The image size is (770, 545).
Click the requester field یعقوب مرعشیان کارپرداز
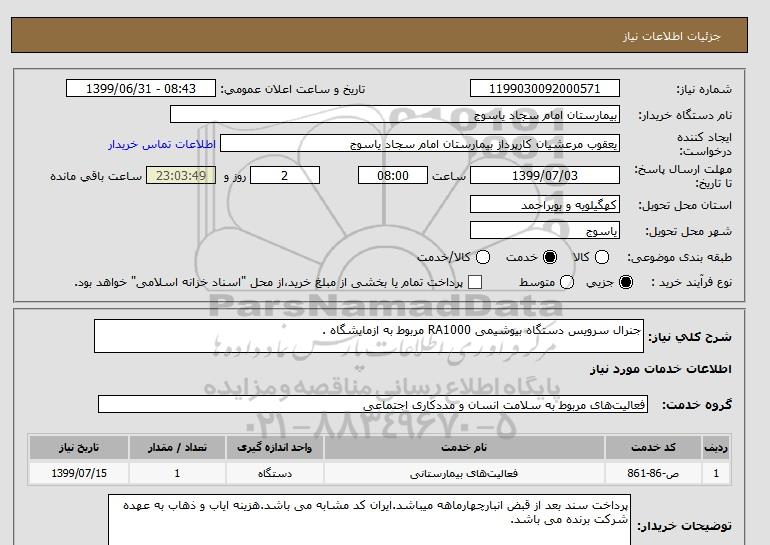pos(420,144)
